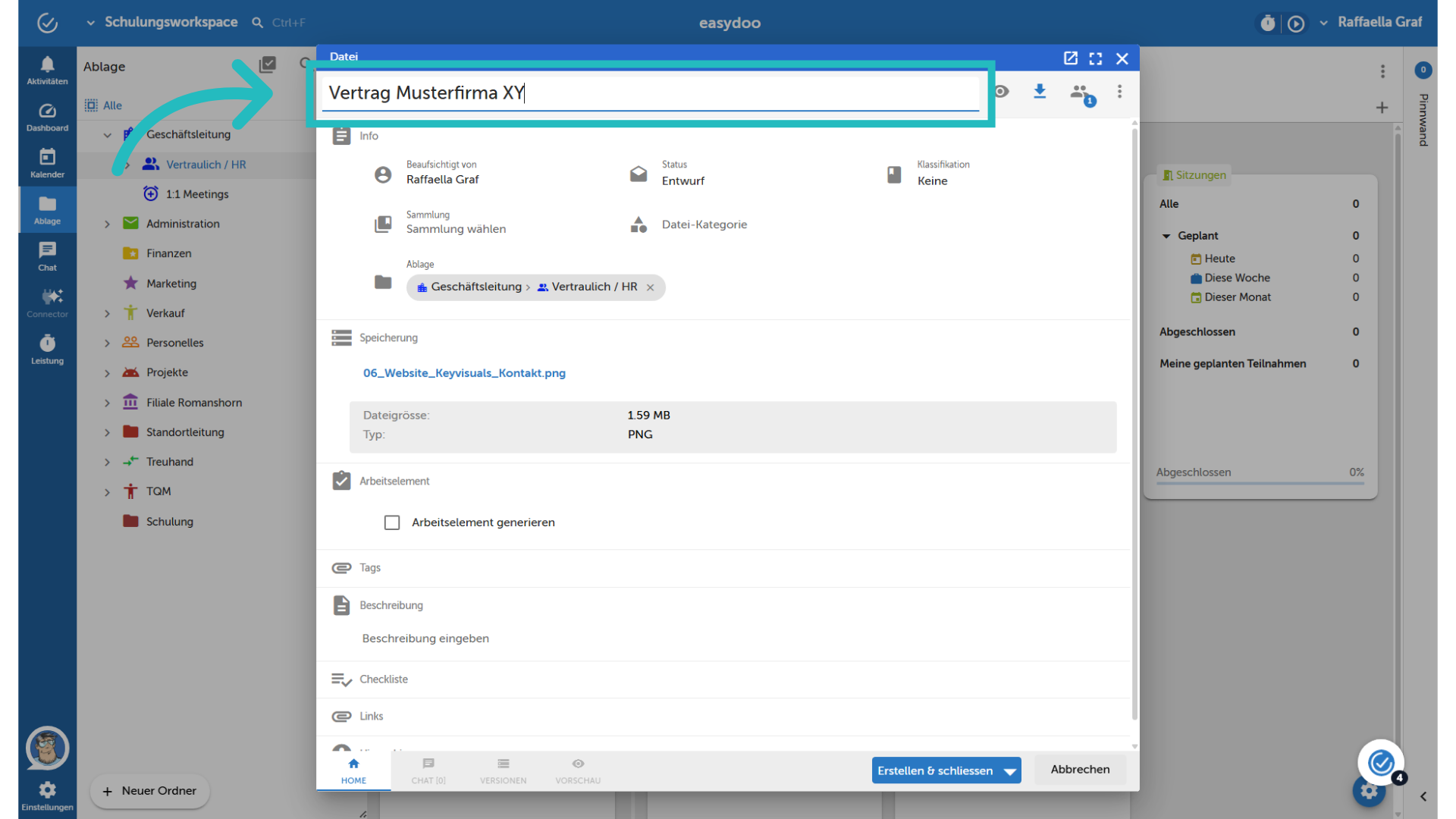Switch the file dialog to fullscreen
The height and width of the screenshot is (819, 1456).
[x=1096, y=58]
